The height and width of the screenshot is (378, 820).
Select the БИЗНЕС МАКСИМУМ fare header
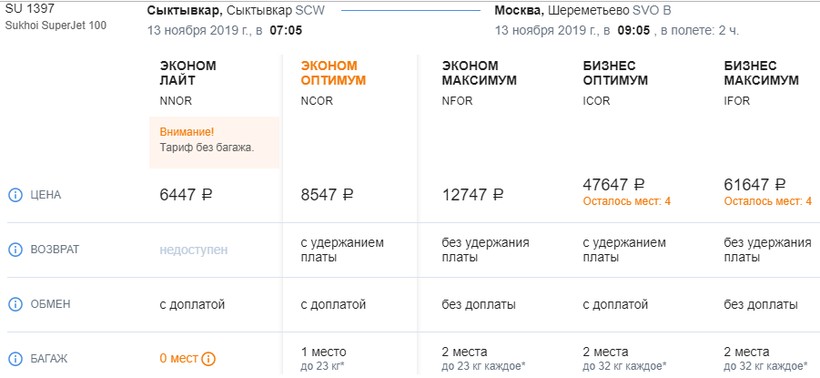pyautogui.click(x=761, y=73)
